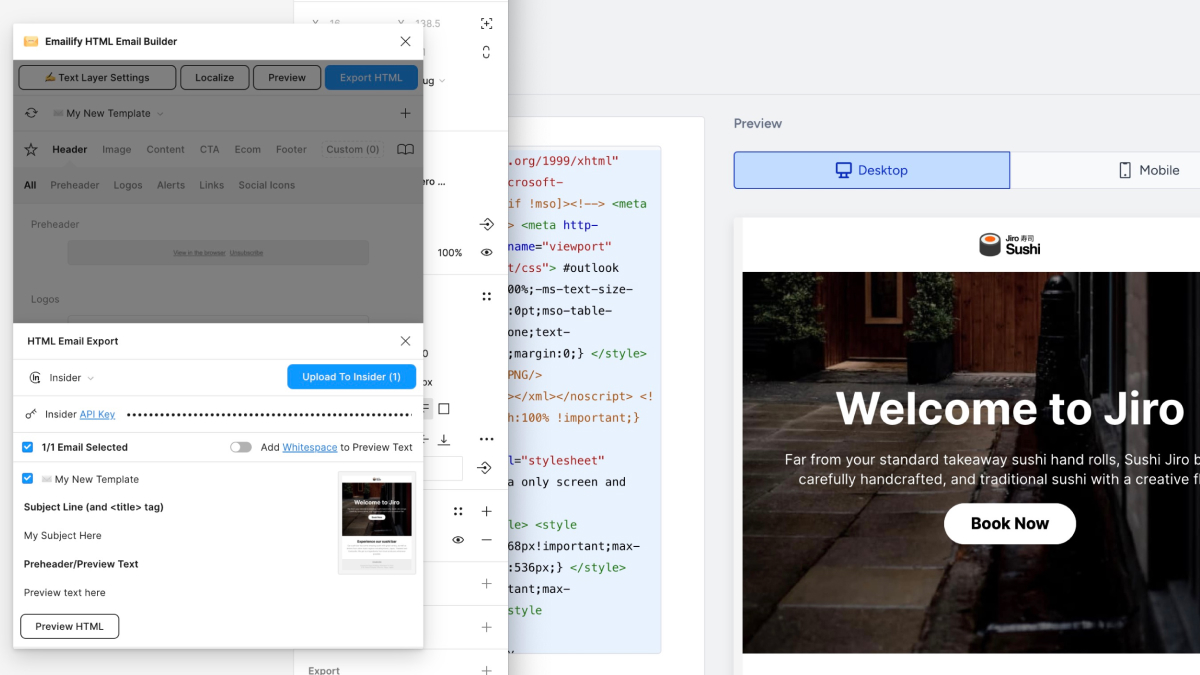Viewport: 1200px width, 675px height.
Task: Select the Ecom tab
Action: (248, 149)
